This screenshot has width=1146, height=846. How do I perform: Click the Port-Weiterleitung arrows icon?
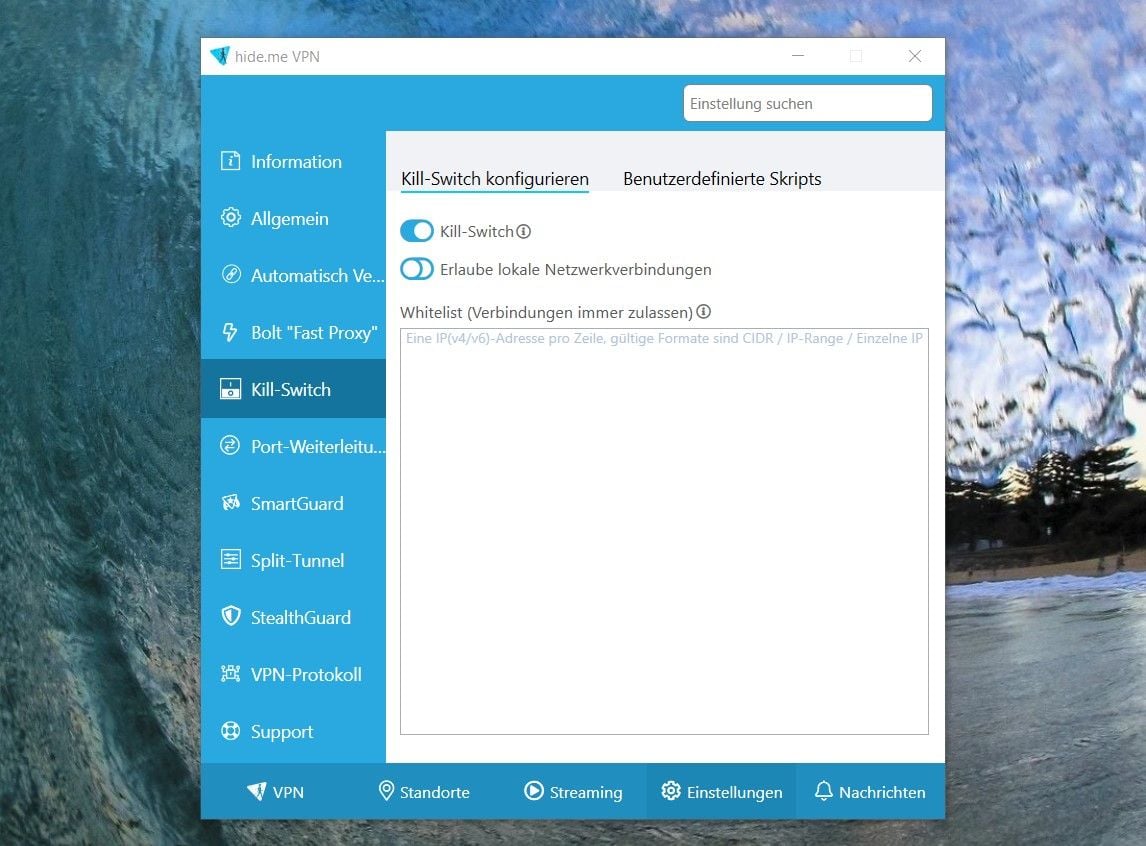230,446
